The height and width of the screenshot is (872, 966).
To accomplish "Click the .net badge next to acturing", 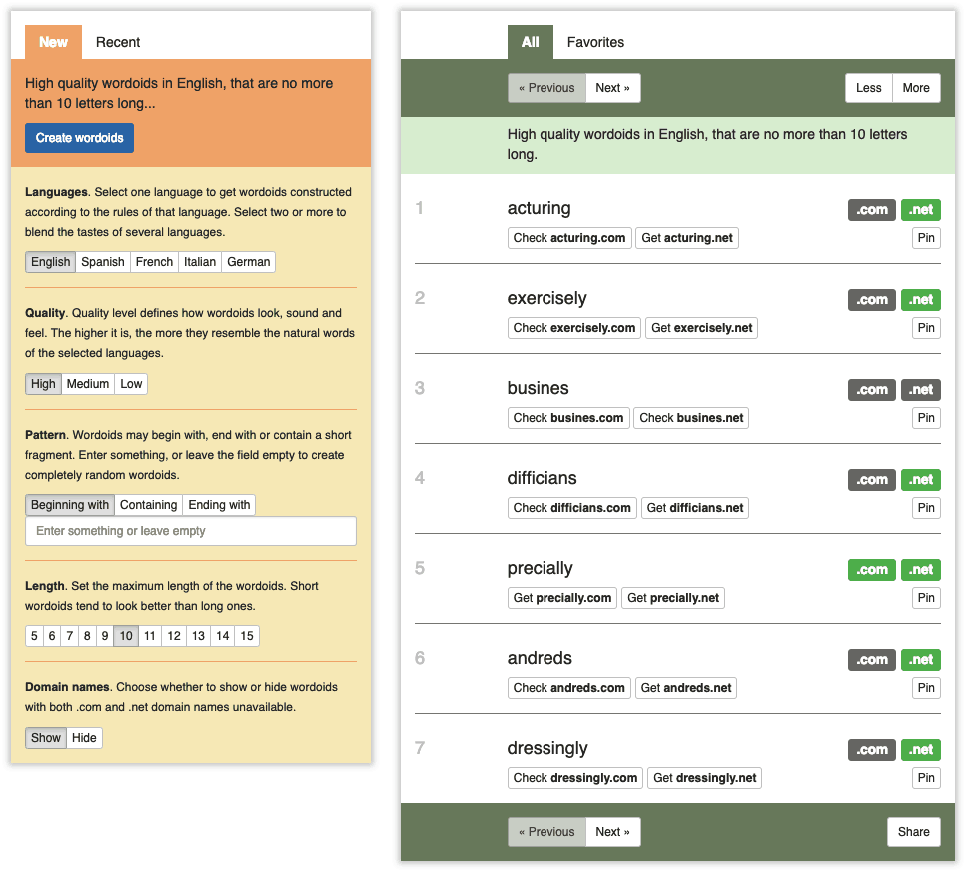I will click(x=920, y=210).
